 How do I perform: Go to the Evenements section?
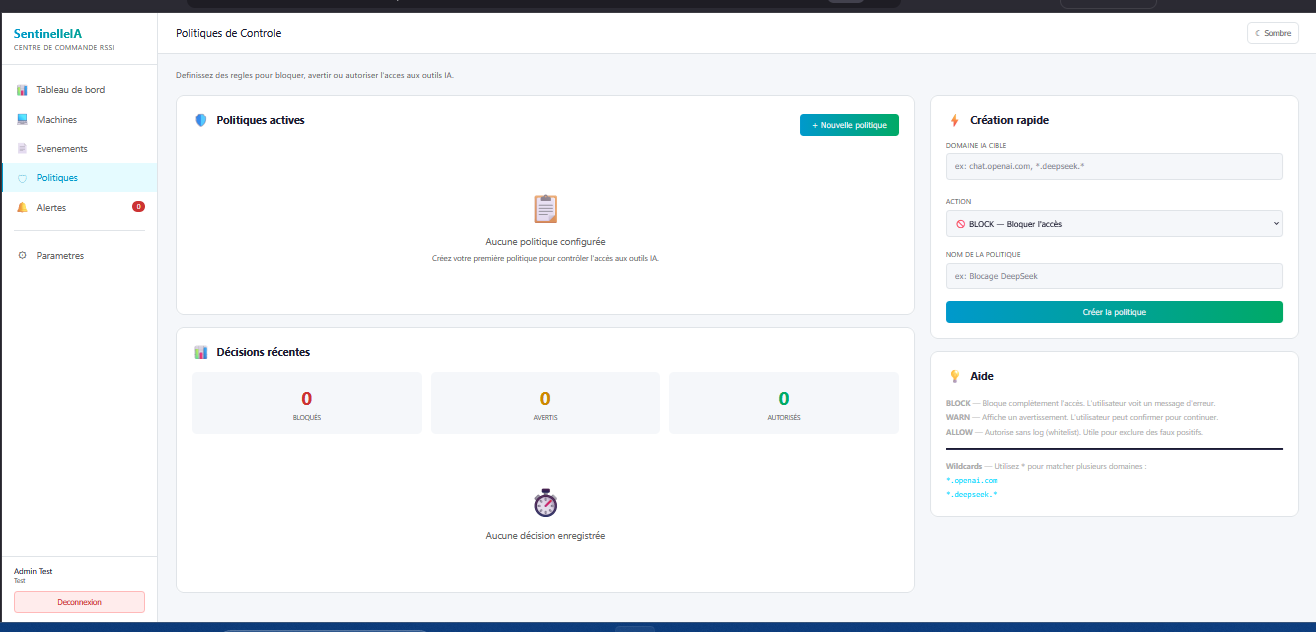click(x=62, y=149)
